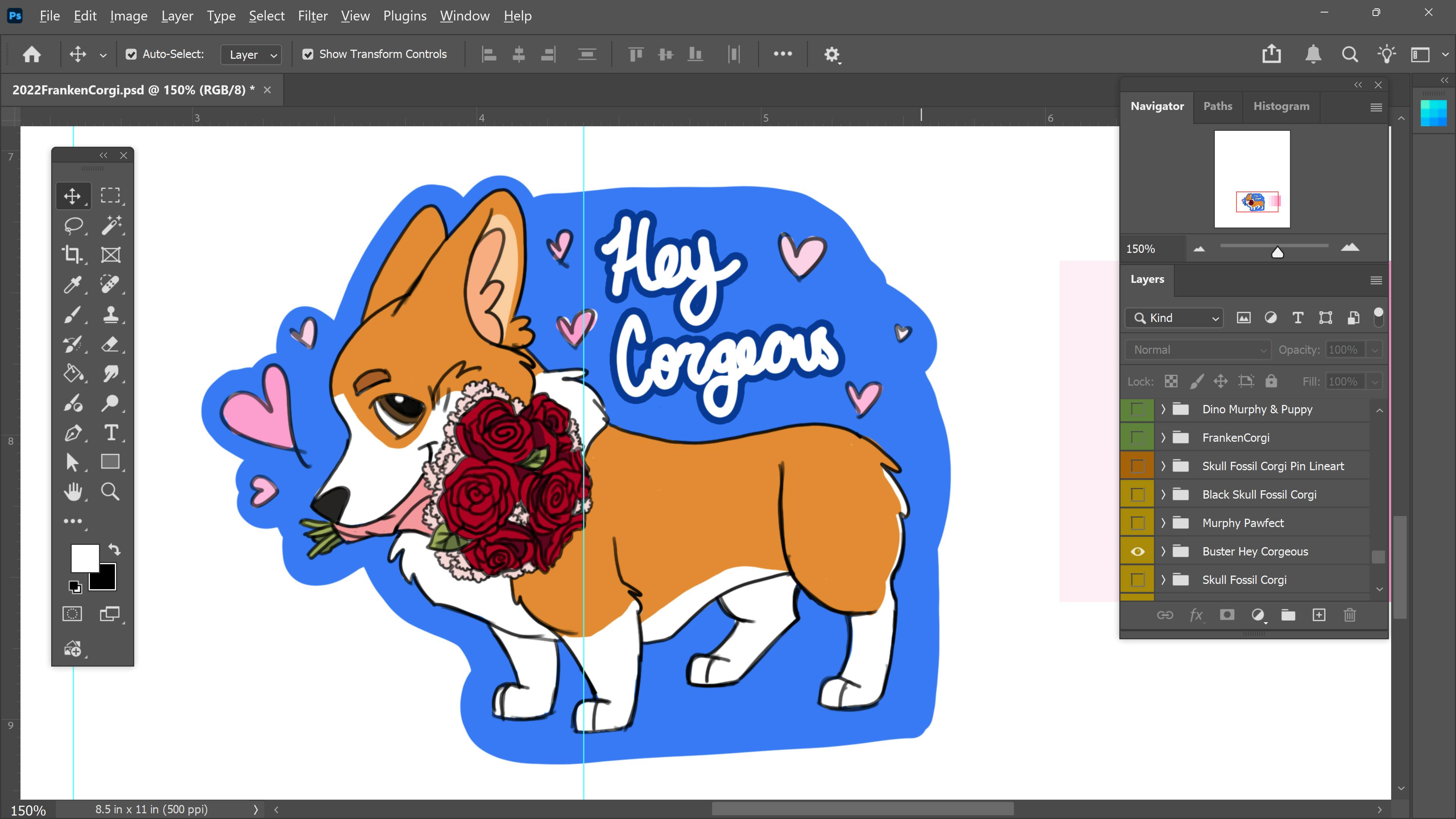Disable Show Transform Controls checkbox

(308, 54)
